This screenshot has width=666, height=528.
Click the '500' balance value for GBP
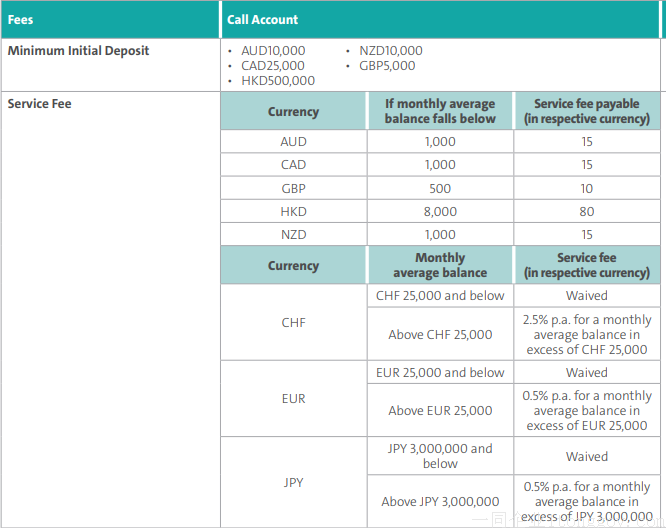[x=440, y=188]
